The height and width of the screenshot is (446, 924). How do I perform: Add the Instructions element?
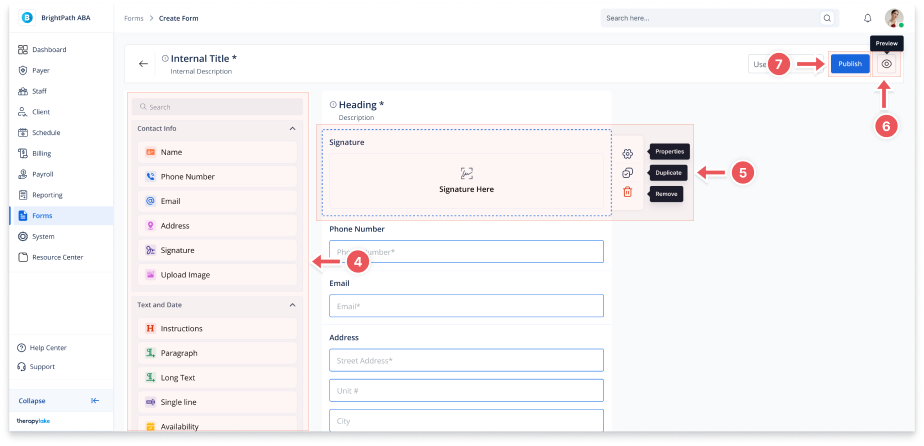[x=217, y=329]
